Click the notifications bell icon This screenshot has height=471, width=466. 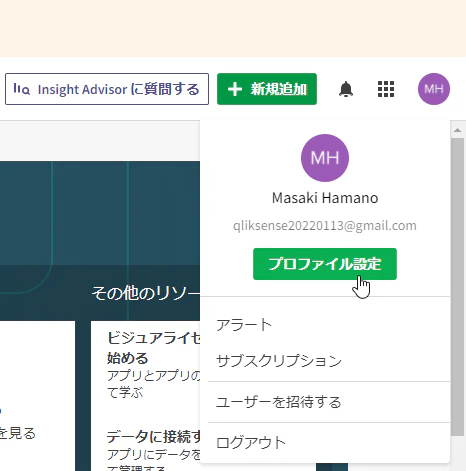pyautogui.click(x=346, y=89)
